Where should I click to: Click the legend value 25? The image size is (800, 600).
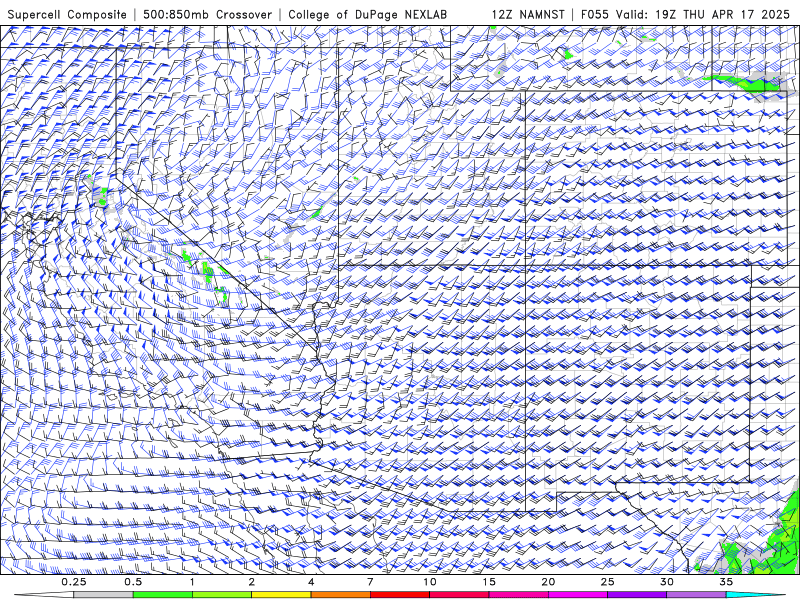607,582
